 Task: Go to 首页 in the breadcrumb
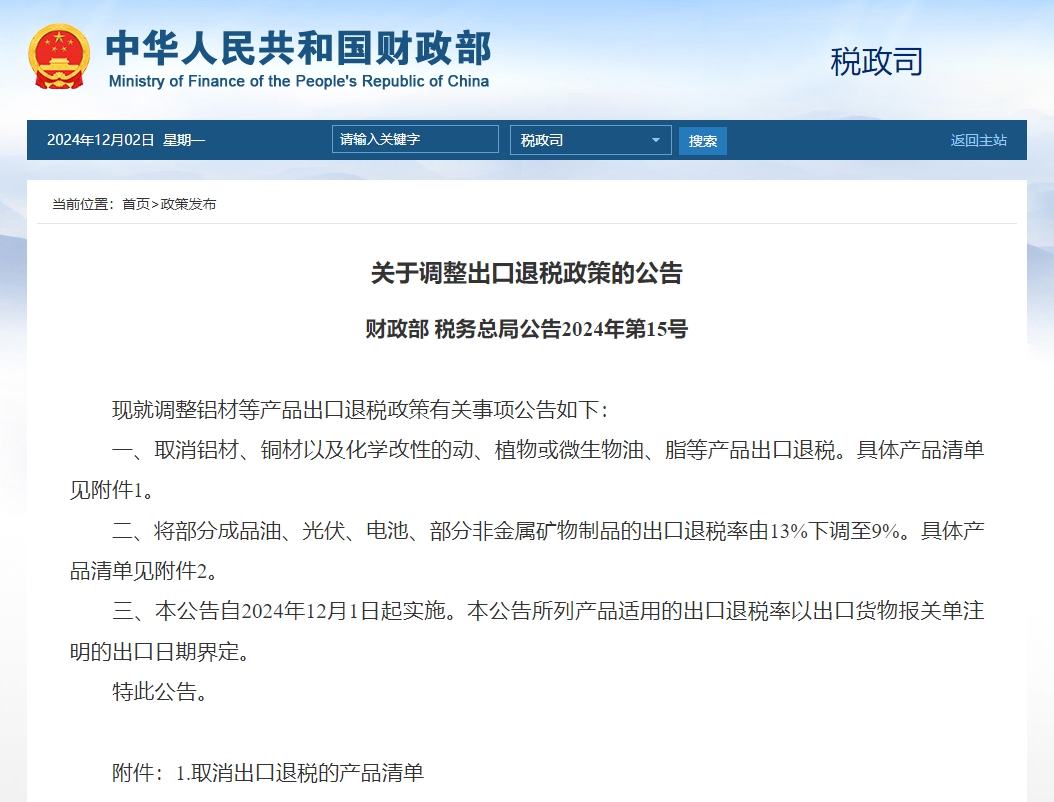click(136, 204)
